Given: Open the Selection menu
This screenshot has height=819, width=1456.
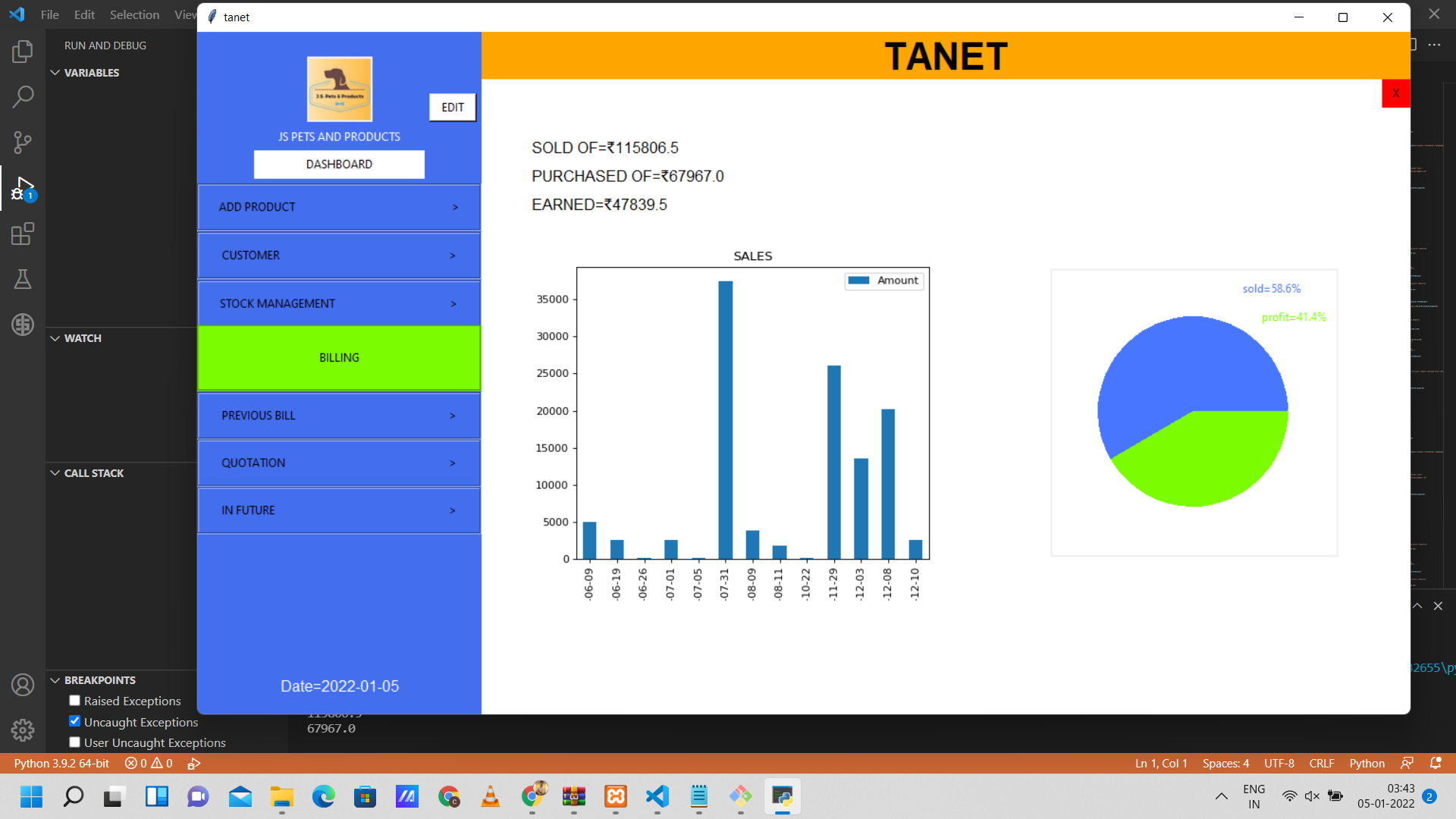Looking at the screenshot, I should point(134,14).
